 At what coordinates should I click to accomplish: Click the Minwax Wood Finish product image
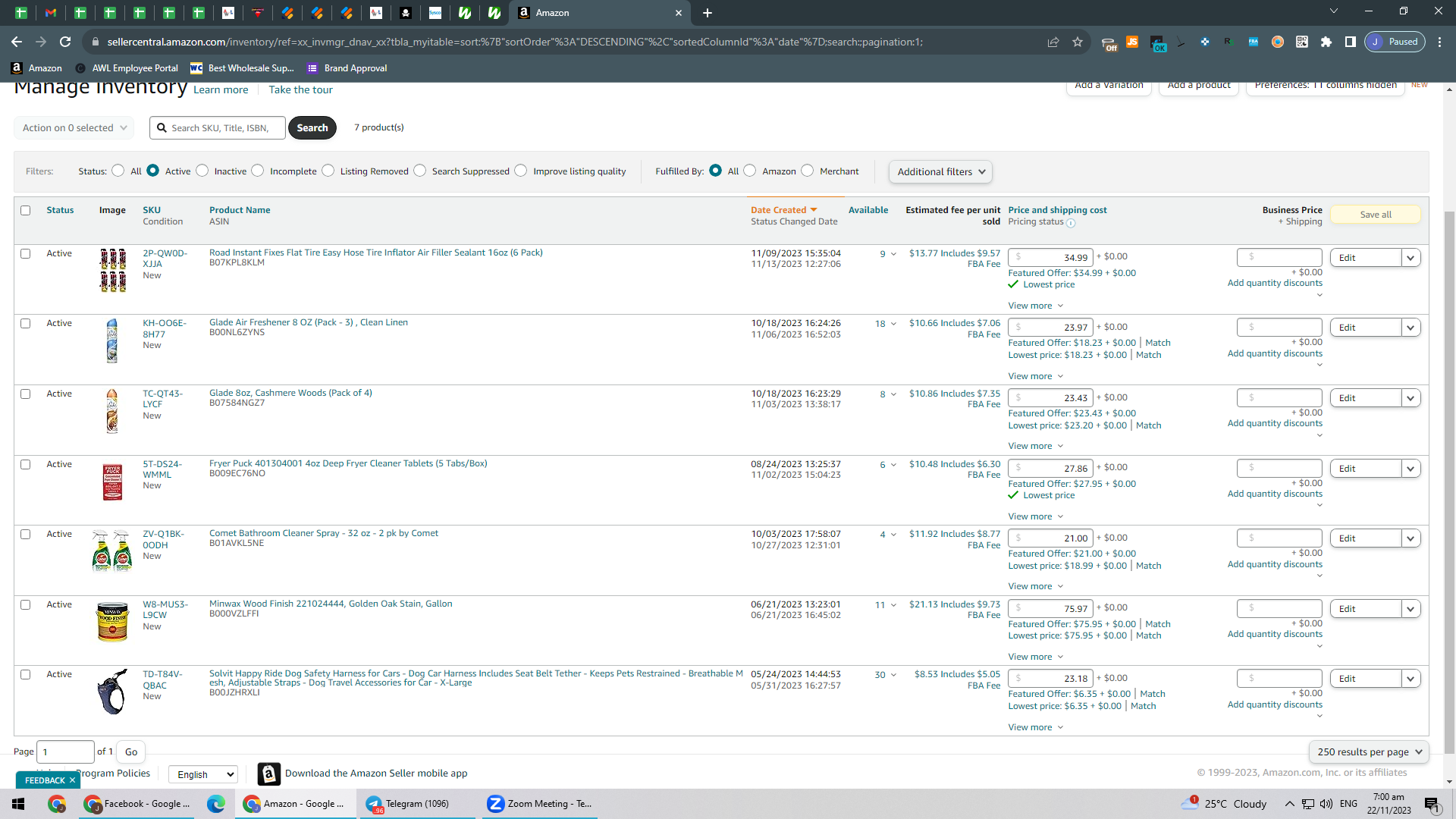point(113,621)
